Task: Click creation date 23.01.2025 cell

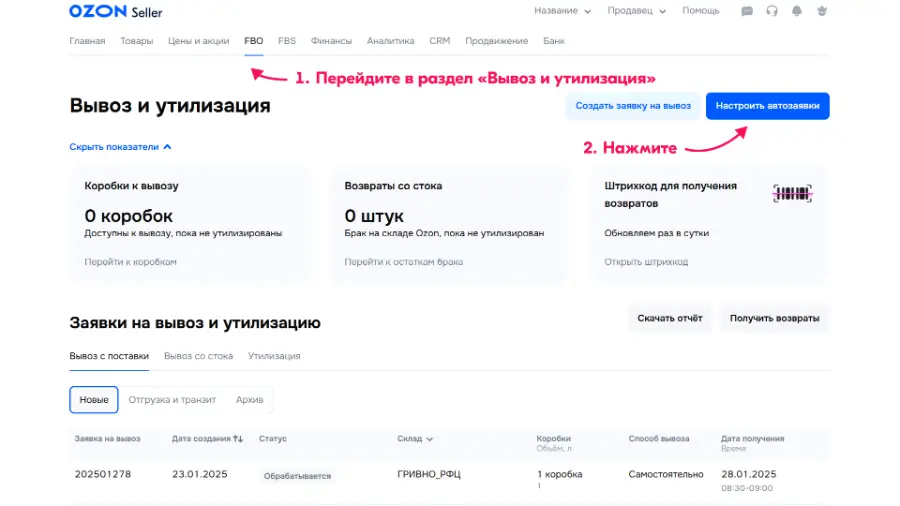Action: (x=200, y=474)
